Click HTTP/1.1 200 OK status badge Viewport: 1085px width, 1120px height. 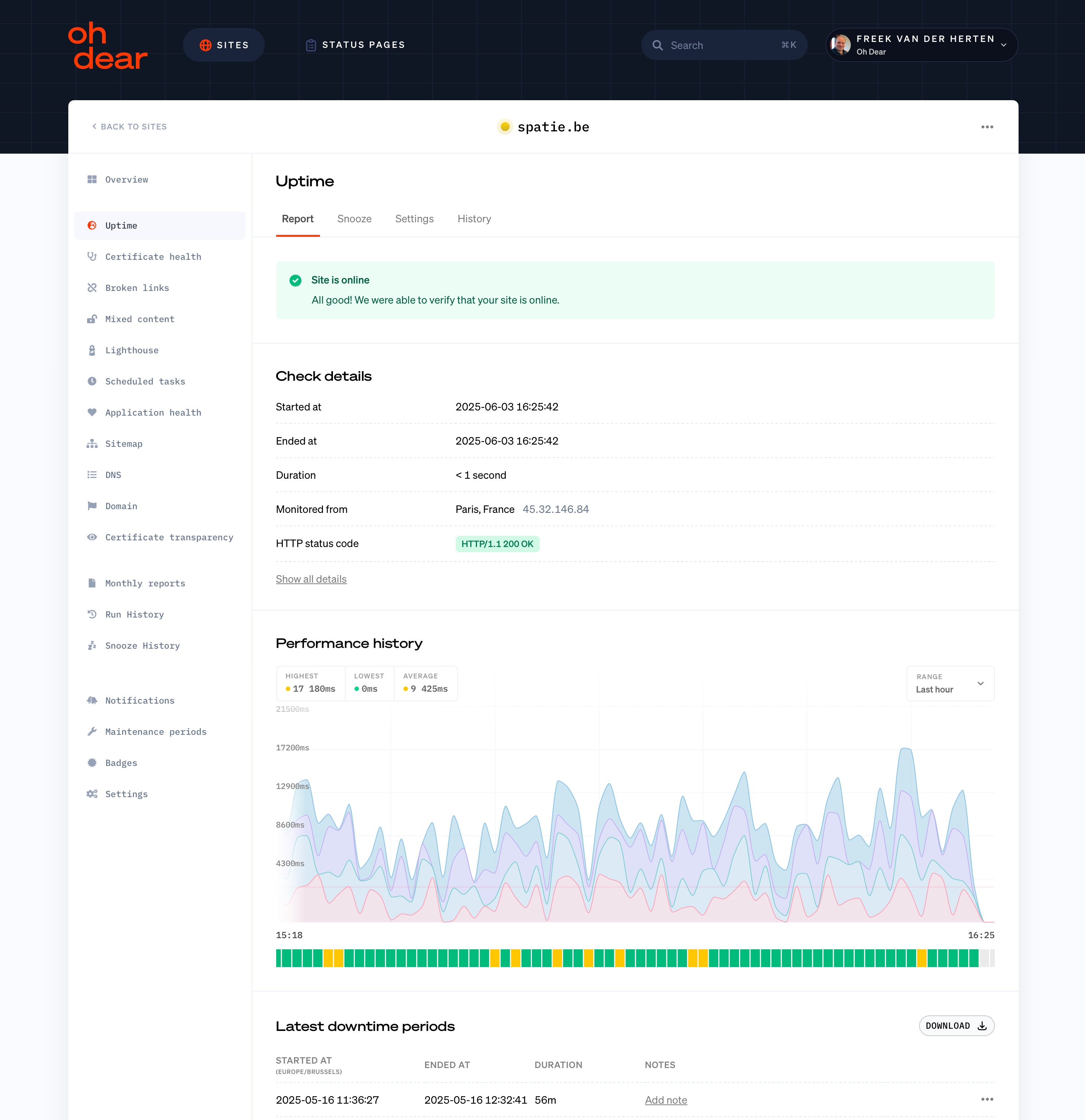pyautogui.click(x=497, y=543)
